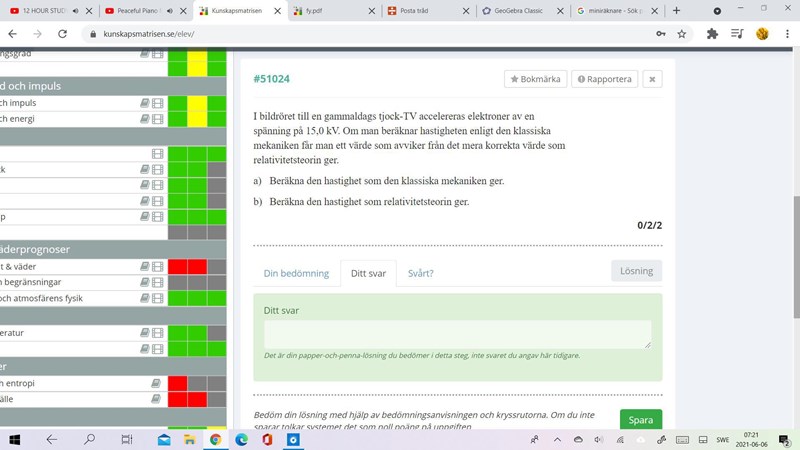Open book icon for väder row
The image size is (800, 450).
coord(145,267)
